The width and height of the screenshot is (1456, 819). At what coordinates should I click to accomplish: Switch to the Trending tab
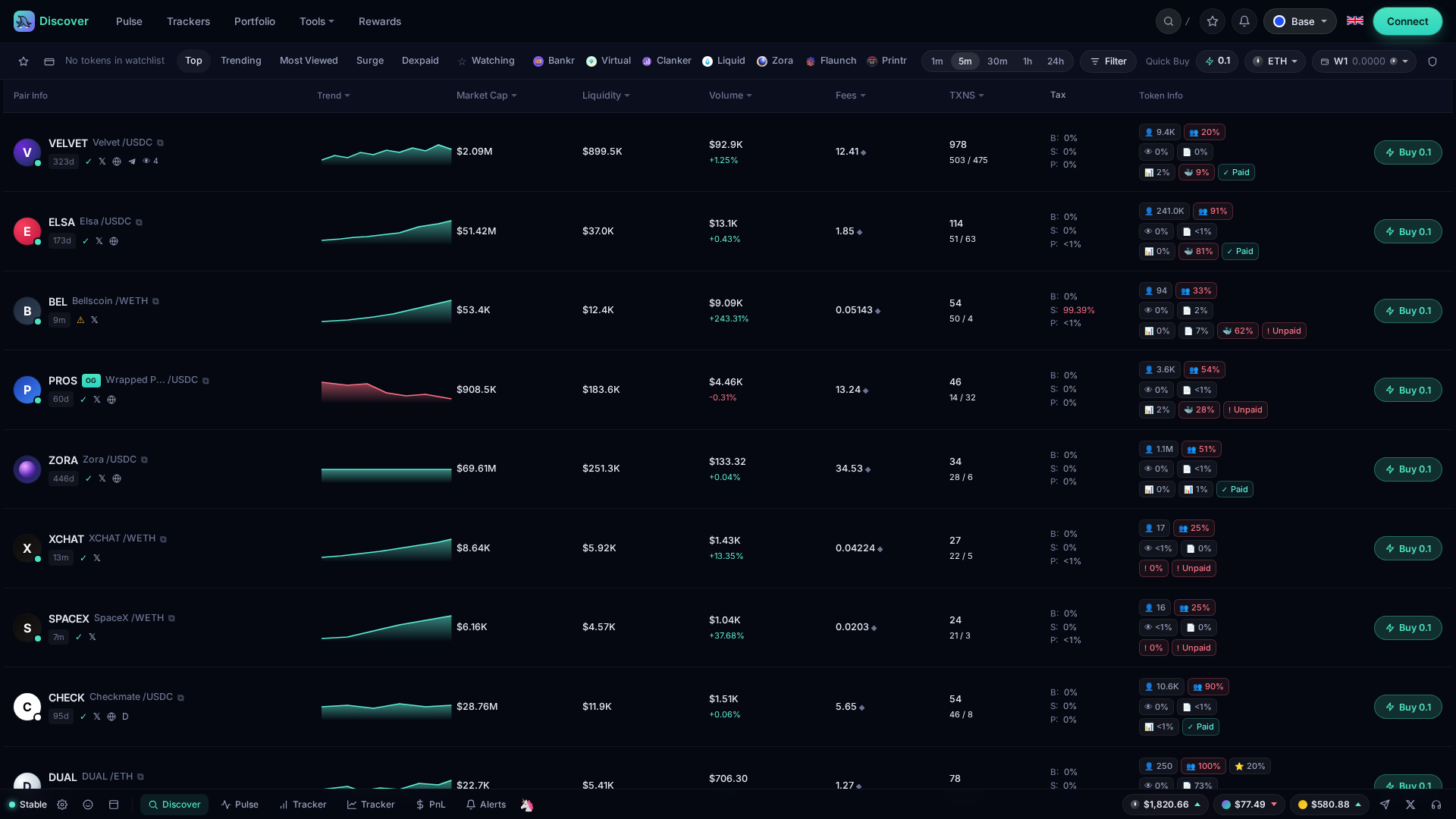[241, 61]
